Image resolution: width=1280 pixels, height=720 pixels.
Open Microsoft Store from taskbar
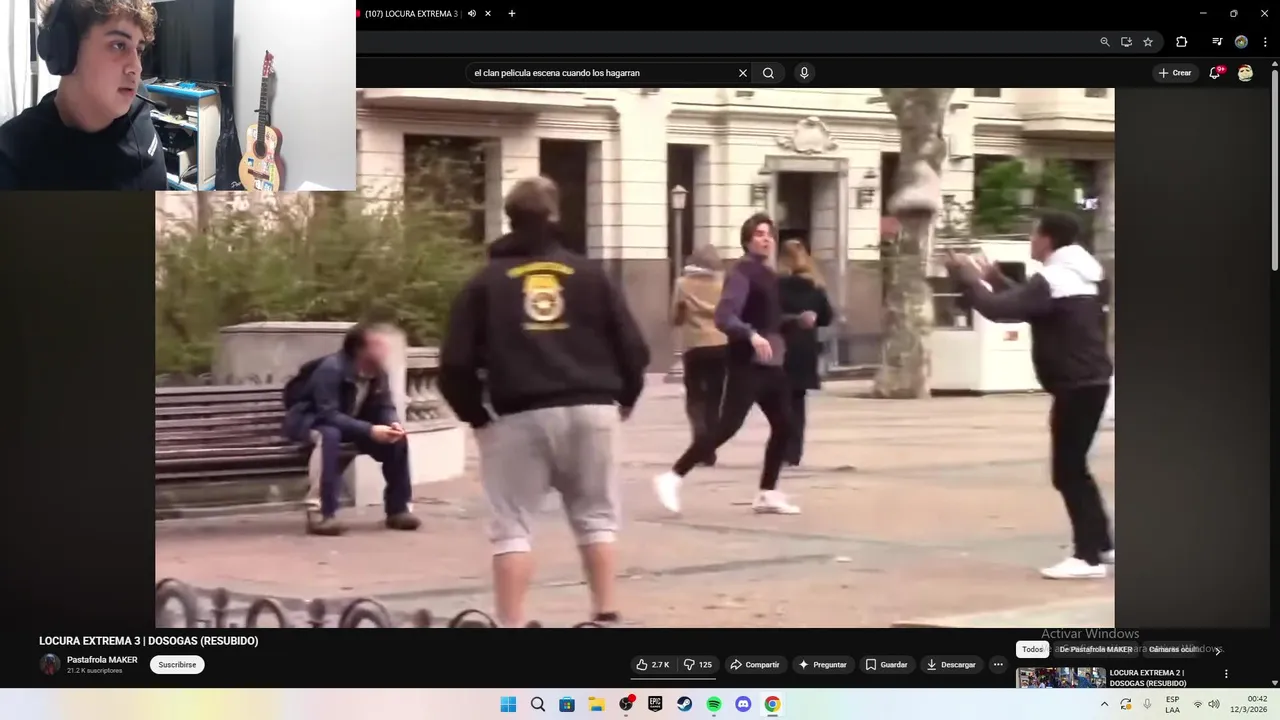pos(567,704)
